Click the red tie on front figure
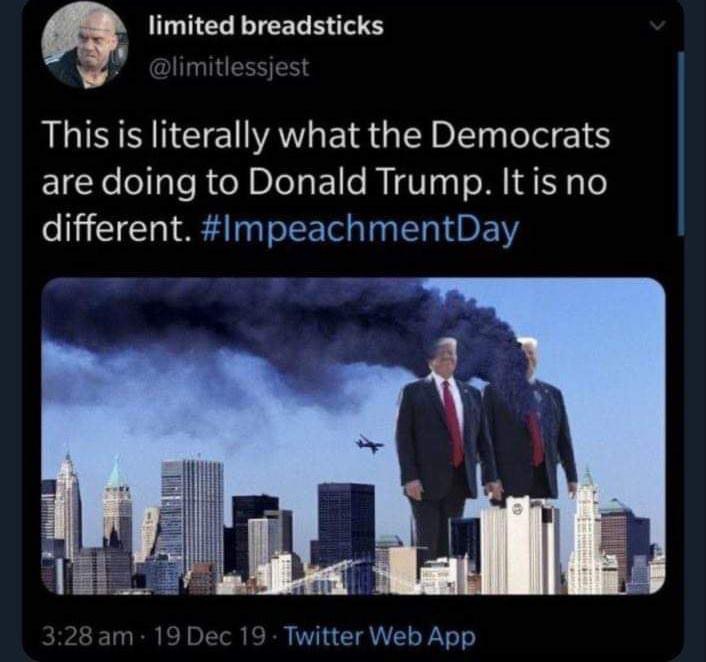 453,422
